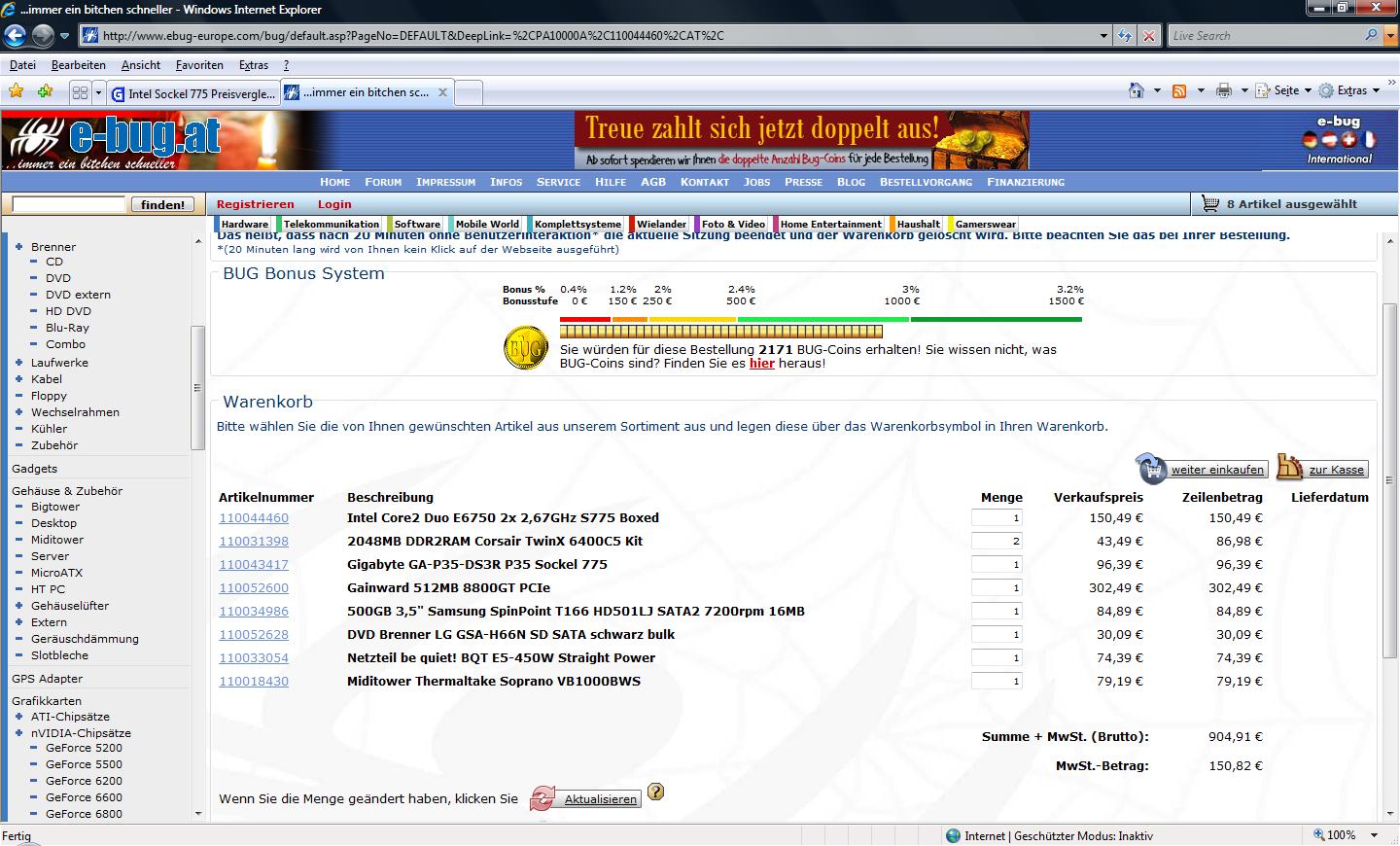Viewport: 1400px width, 846px height.
Task: Open the Datei menu
Action: pos(22,65)
